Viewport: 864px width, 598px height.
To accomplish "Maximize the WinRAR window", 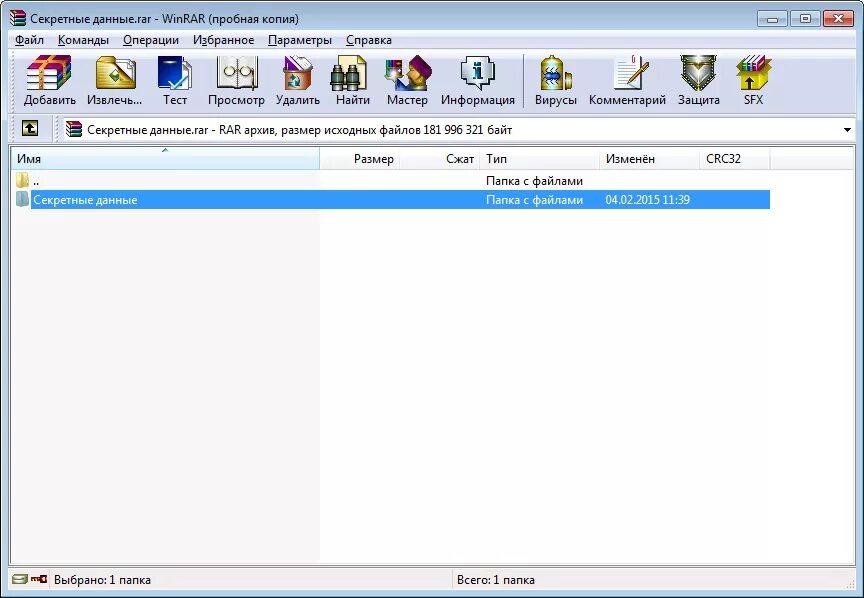I will [805, 19].
